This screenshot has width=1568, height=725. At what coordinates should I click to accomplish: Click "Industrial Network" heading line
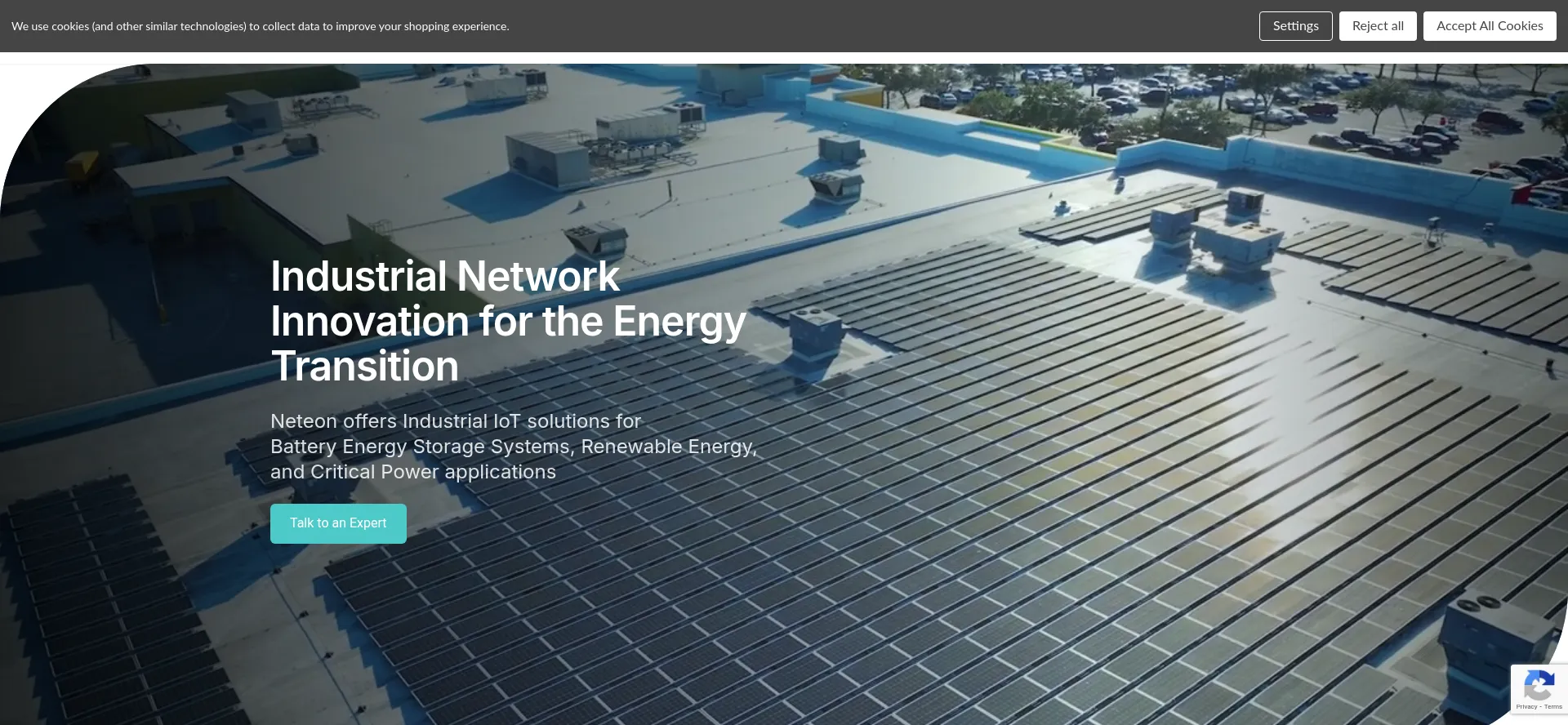[x=445, y=277]
